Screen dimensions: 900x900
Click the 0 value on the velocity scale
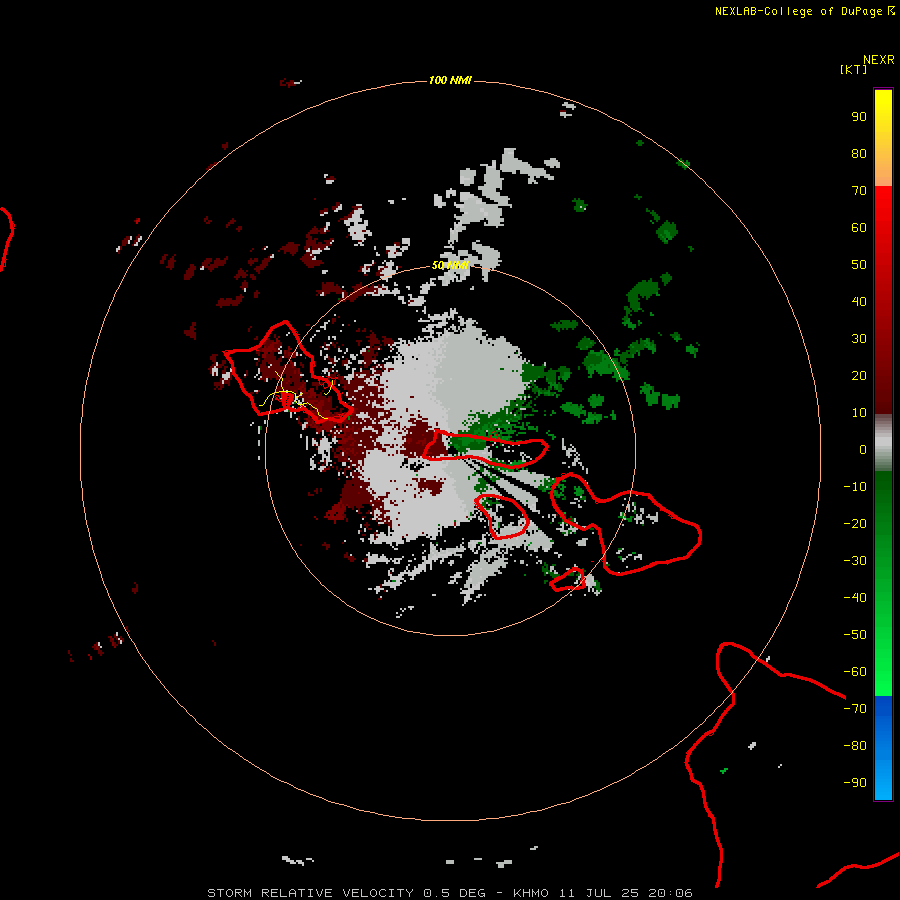click(x=863, y=450)
